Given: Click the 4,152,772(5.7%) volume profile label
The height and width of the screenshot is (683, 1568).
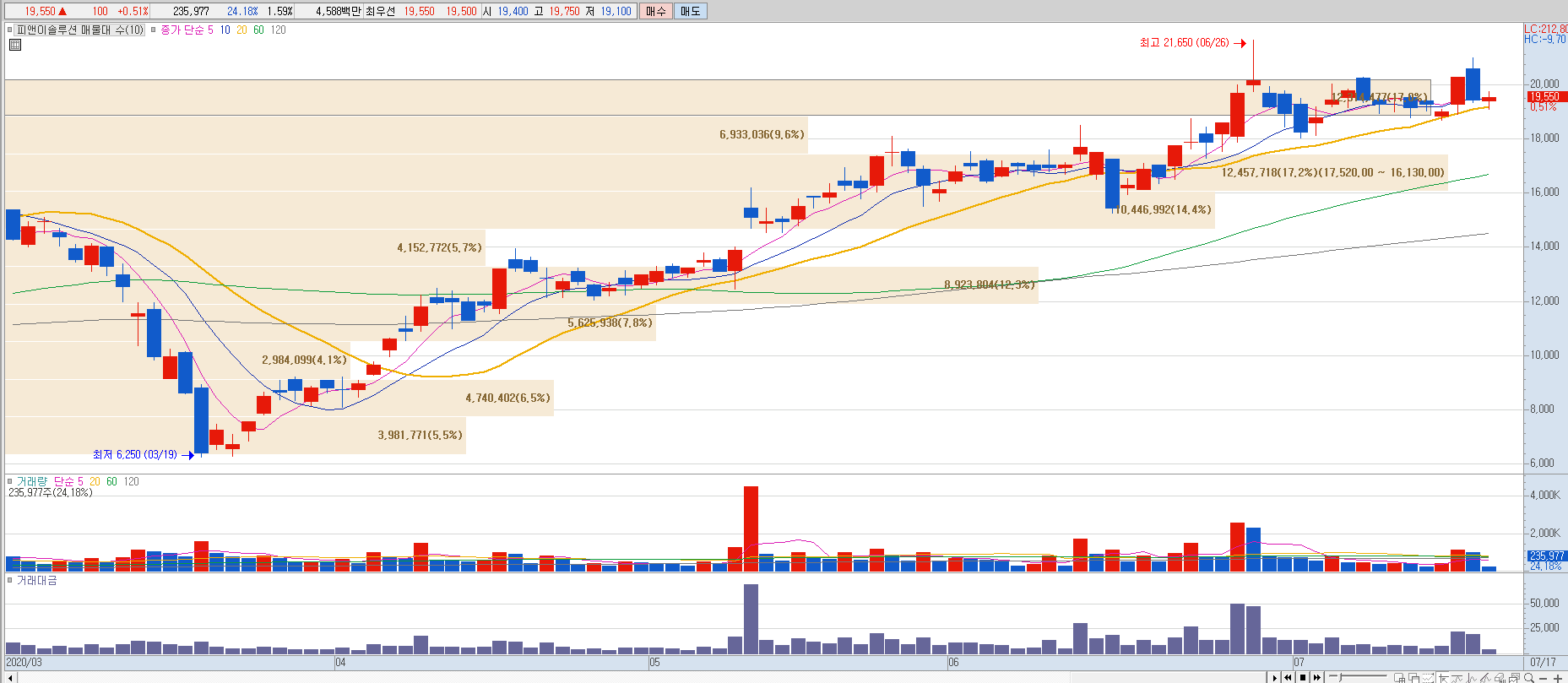Looking at the screenshot, I should pos(439,247).
